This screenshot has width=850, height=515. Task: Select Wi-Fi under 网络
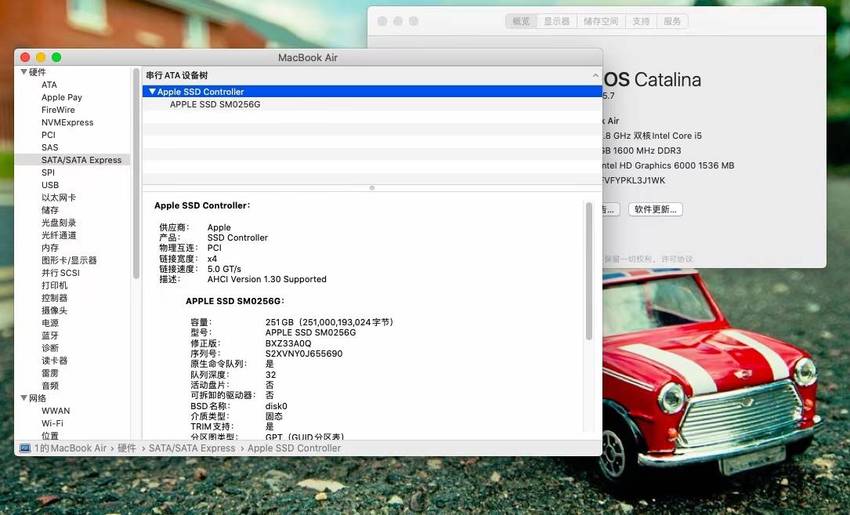(x=52, y=423)
